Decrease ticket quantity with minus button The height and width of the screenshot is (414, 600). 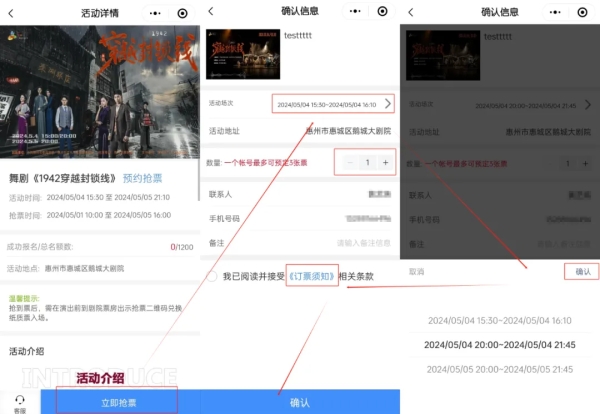(x=350, y=162)
